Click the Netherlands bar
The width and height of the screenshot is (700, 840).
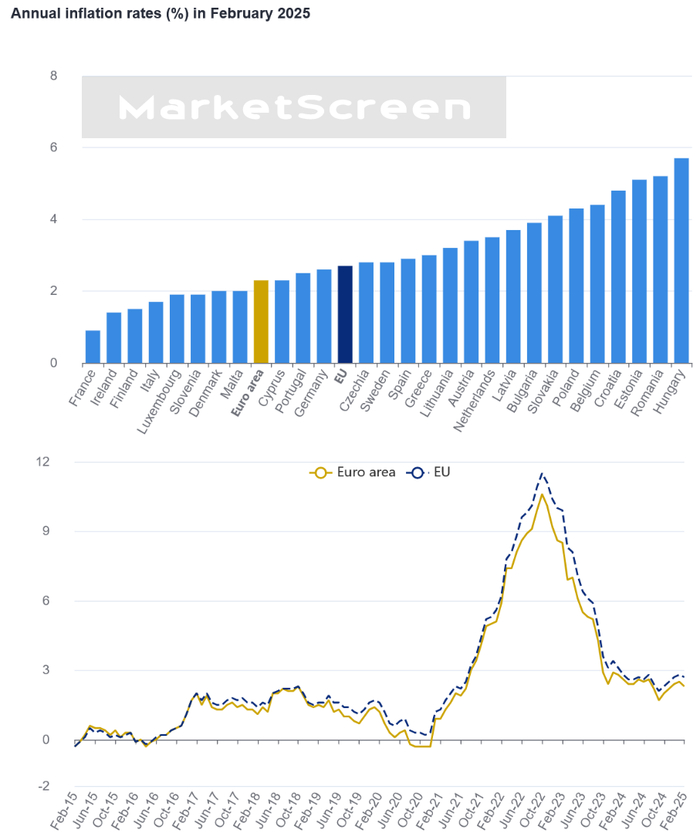click(x=491, y=300)
